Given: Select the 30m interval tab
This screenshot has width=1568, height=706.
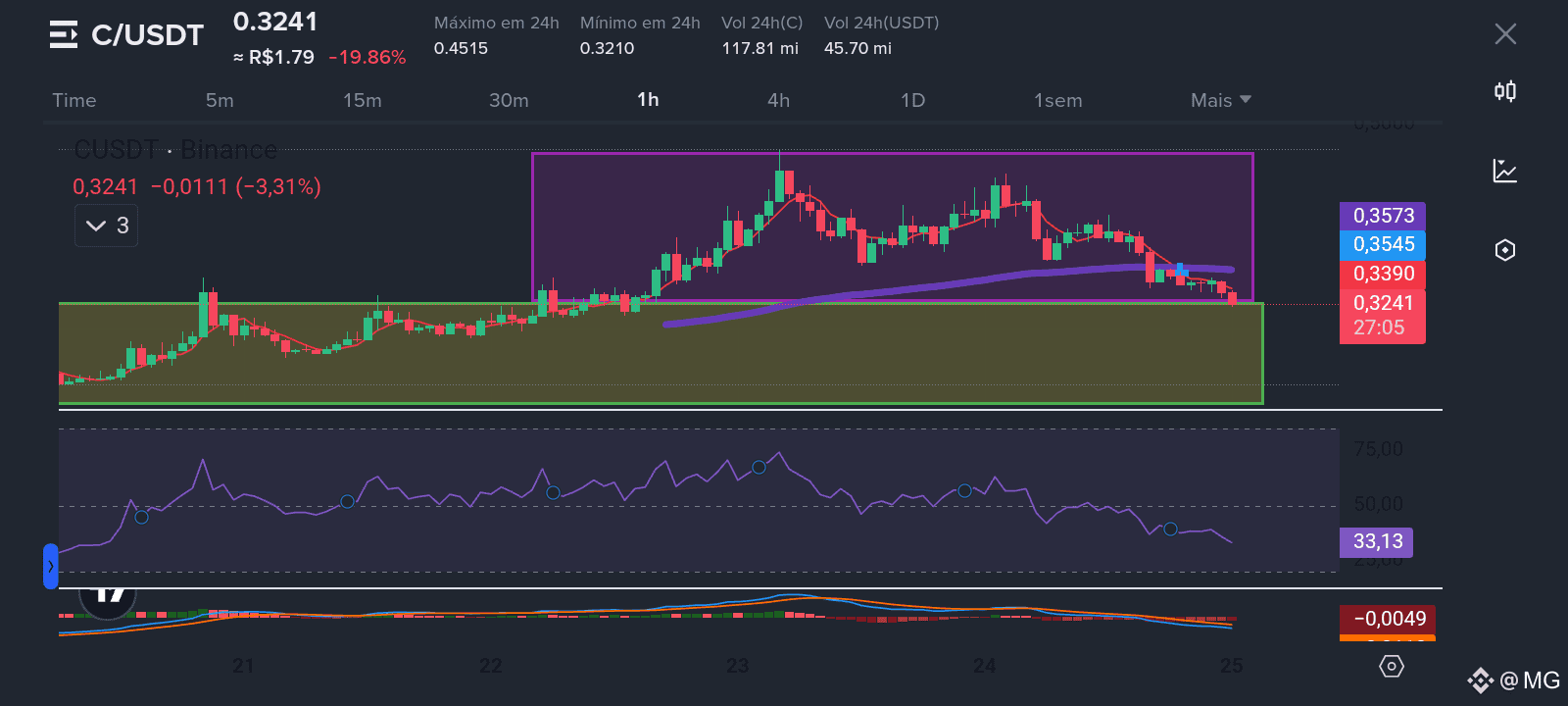Looking at the screenshot, I should 509,100.
